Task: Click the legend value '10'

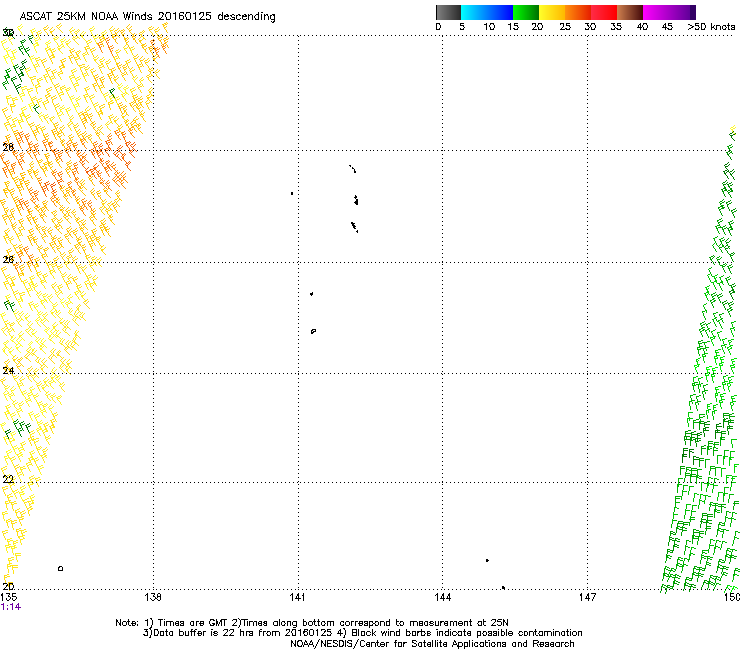Action: (489, 27)
